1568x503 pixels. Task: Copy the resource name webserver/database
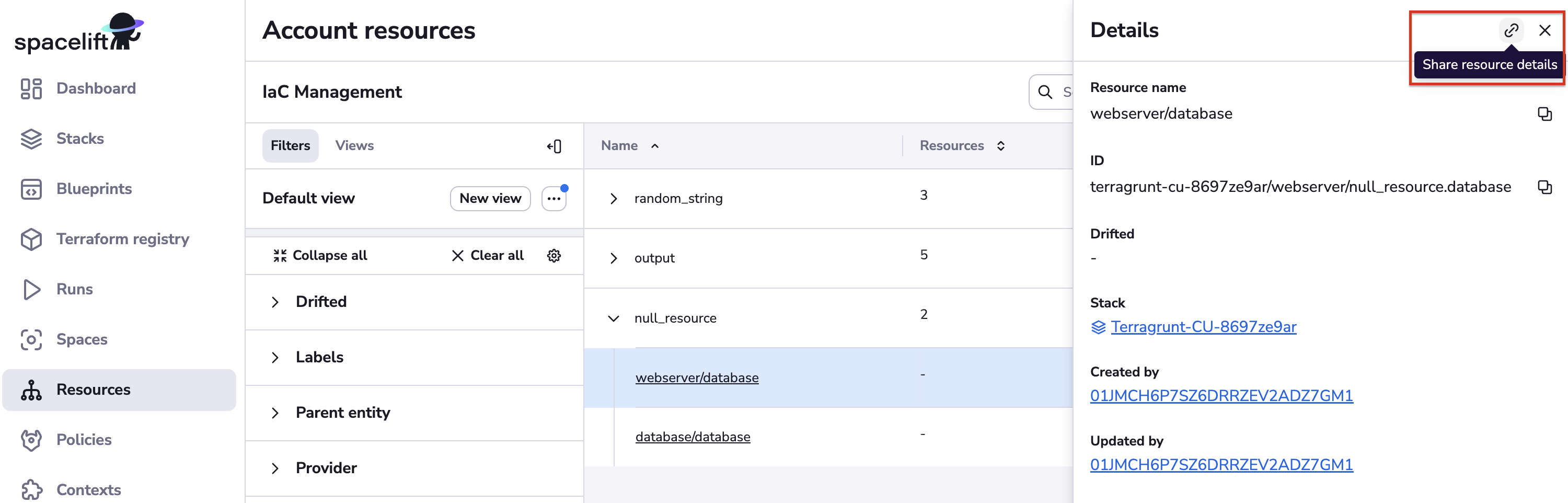pos(1544,114)
